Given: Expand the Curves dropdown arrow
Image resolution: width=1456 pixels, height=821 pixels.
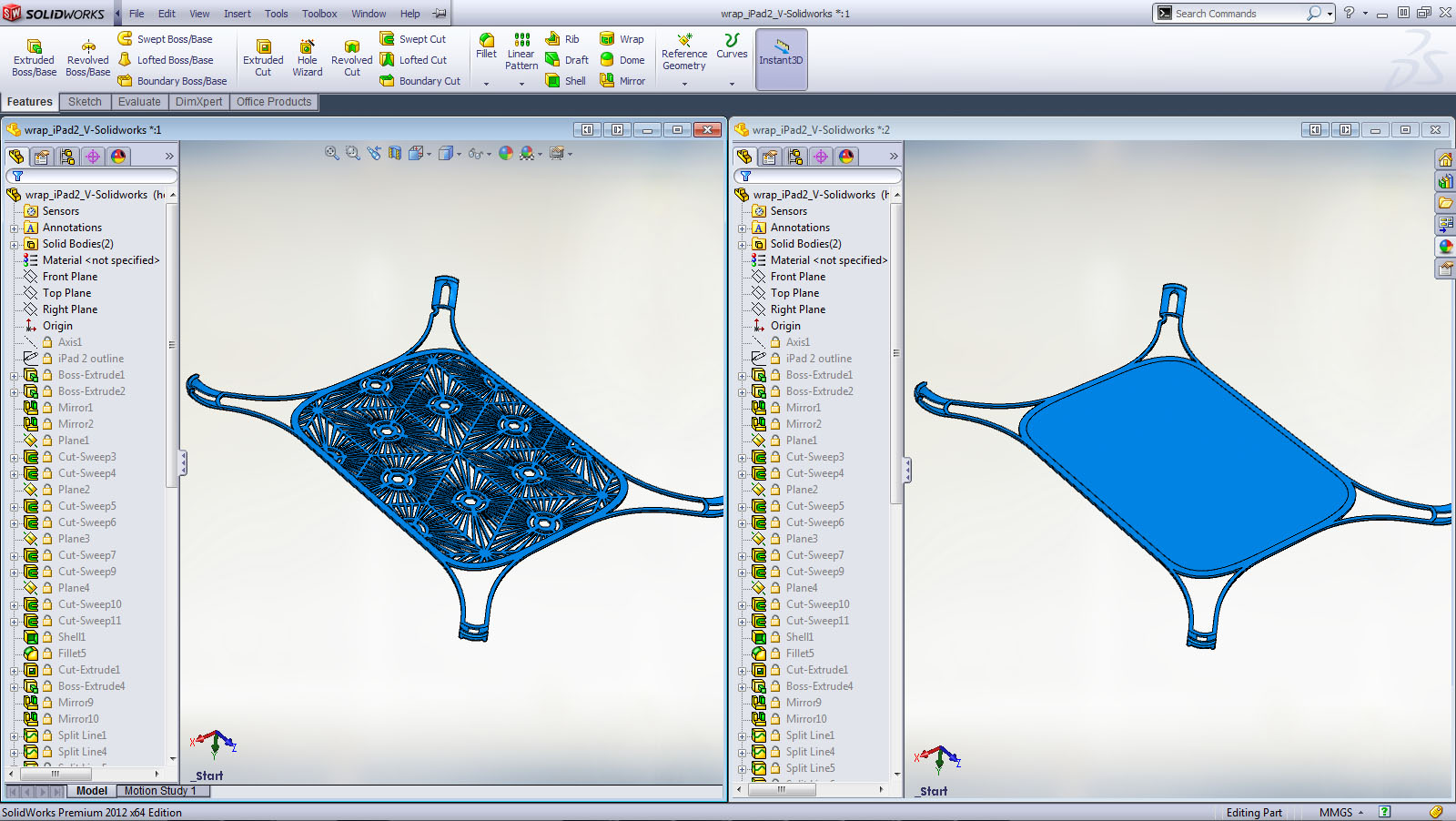Looking at the screenshot, I should pos(732,84).
